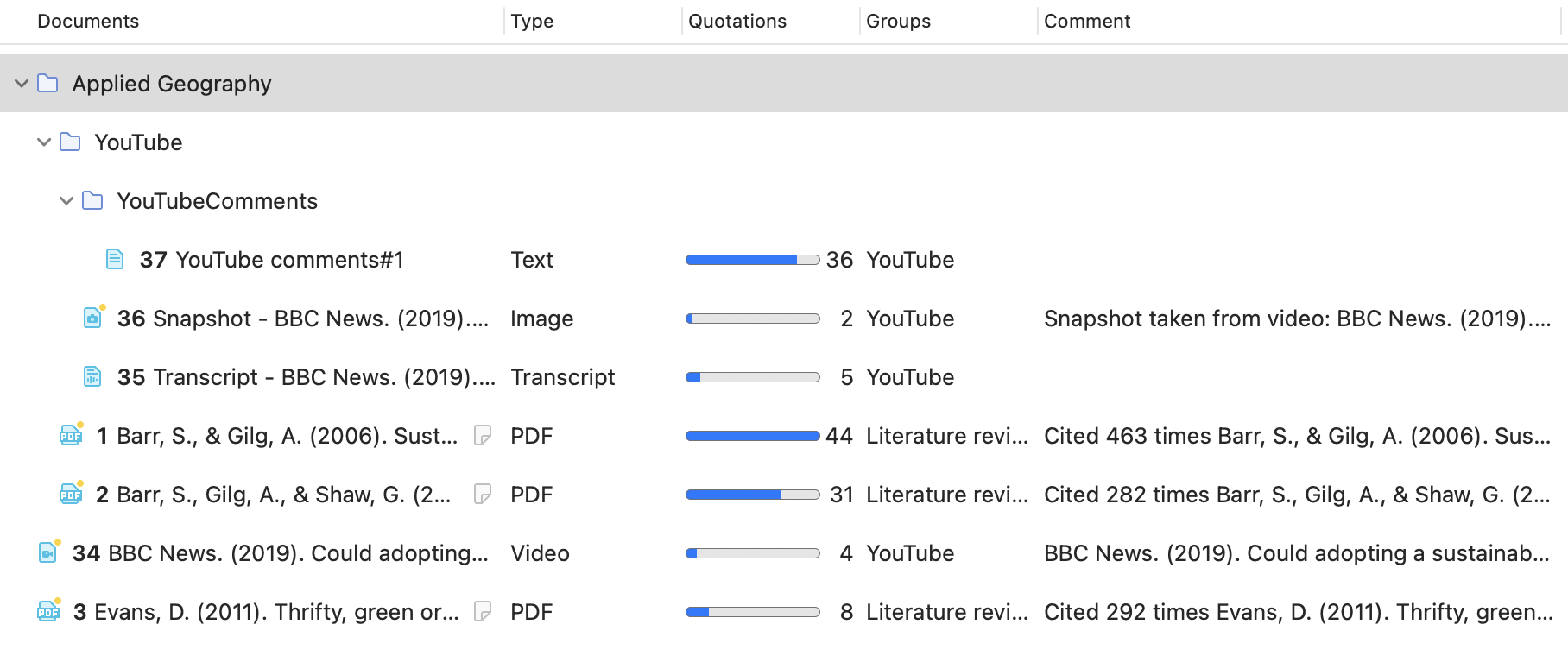Click the text document icon for YouTube comments#1
The image size is (1568, 656).
tap(115, 259)
